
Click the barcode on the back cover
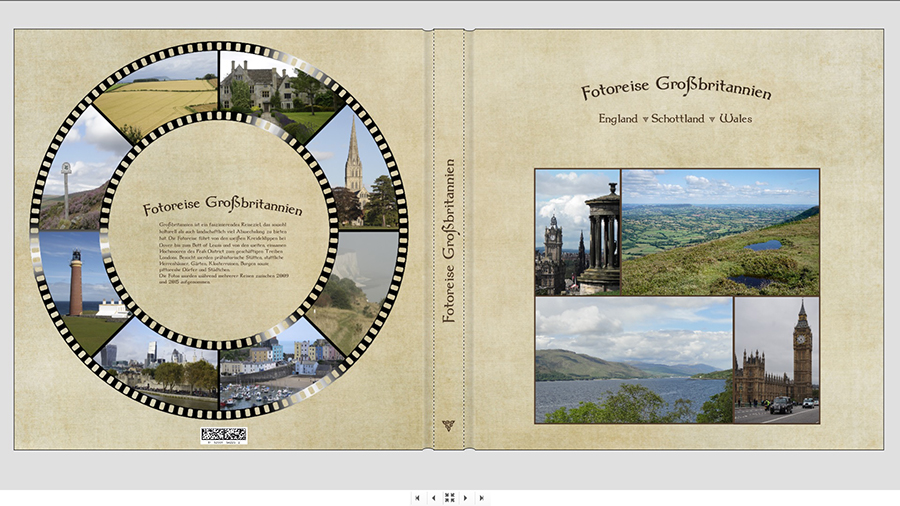[x=224, y=435]
